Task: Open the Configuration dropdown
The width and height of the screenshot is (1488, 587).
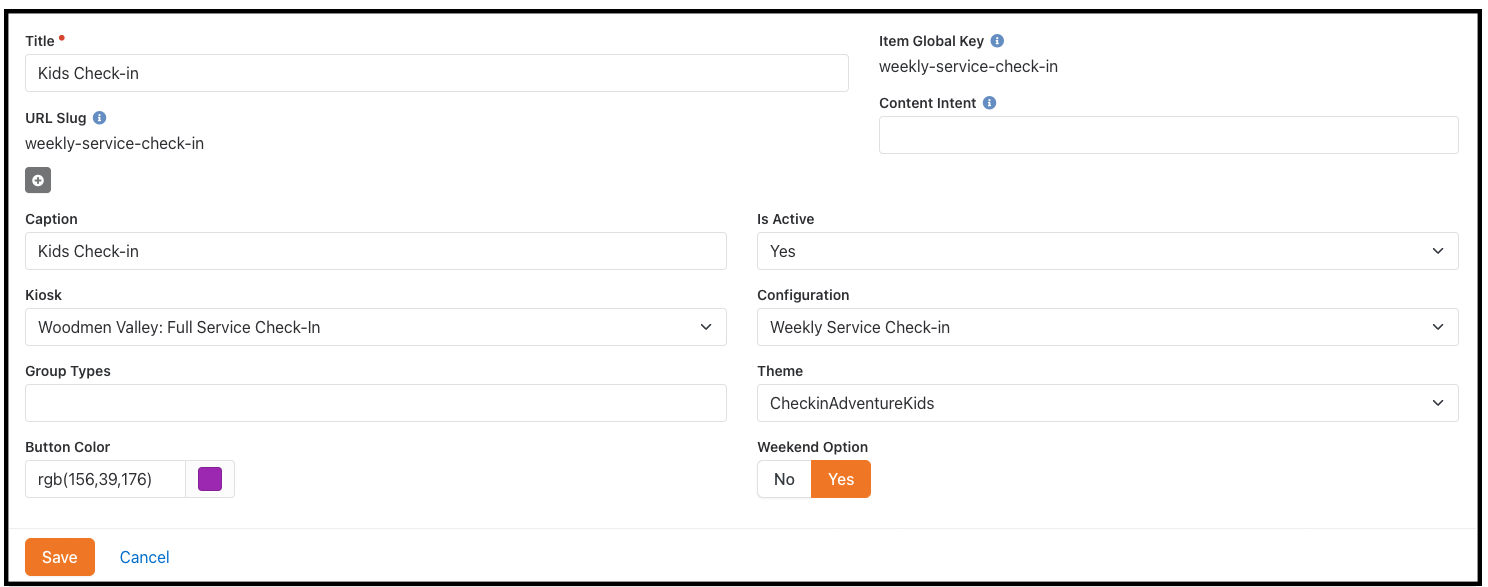Action: click(x=1107, y=327)
